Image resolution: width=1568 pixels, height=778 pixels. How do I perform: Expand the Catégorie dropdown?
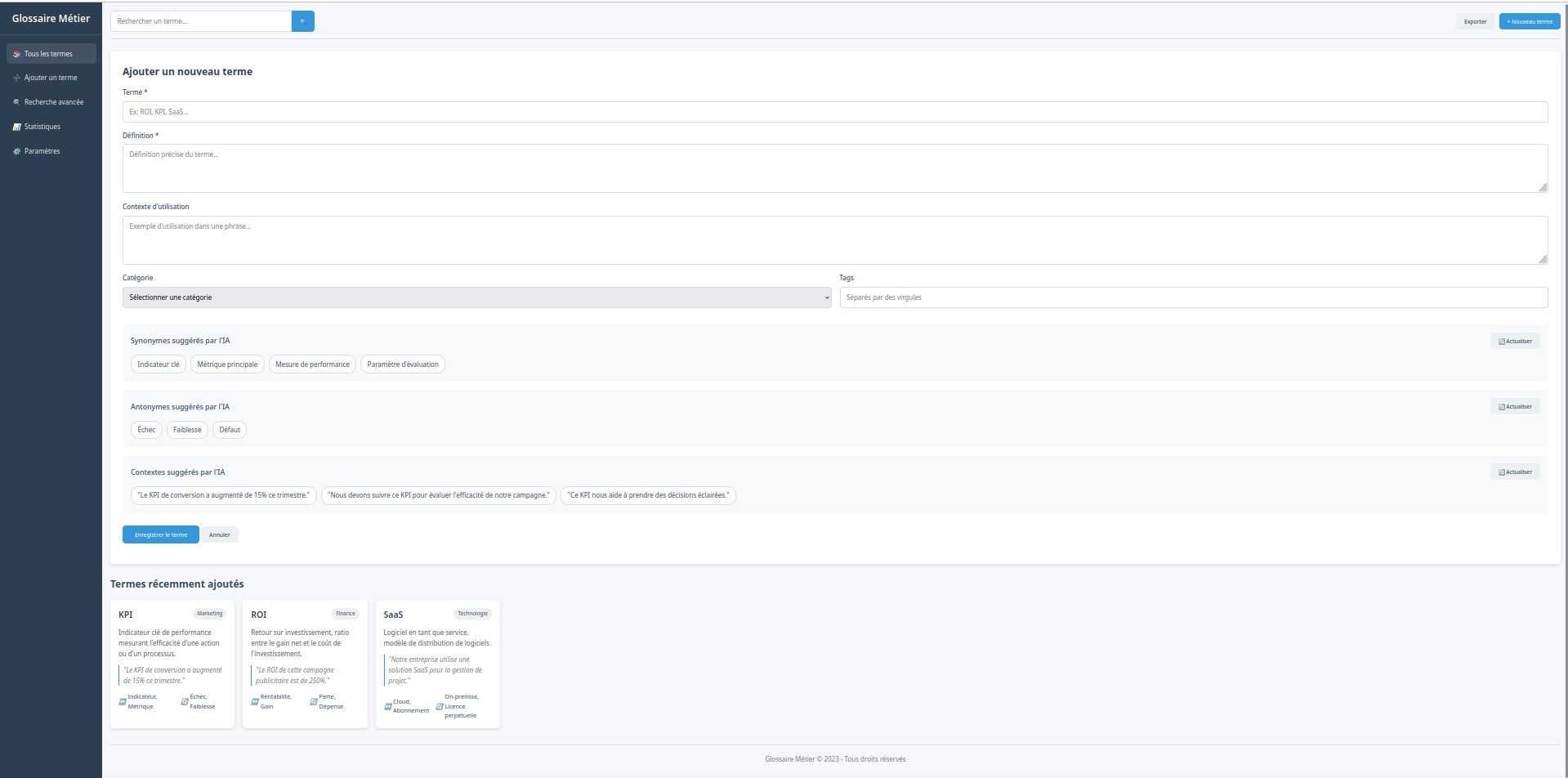476,297
